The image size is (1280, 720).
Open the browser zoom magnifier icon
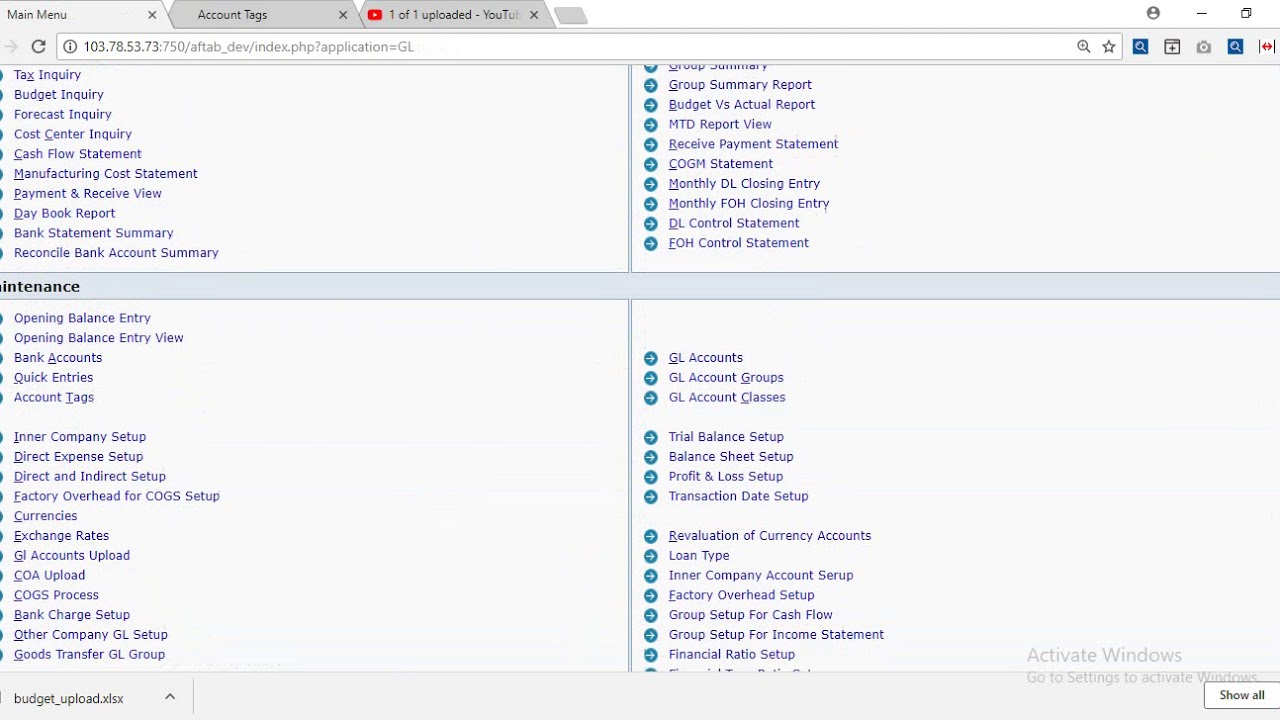[x=1084, y=46]
